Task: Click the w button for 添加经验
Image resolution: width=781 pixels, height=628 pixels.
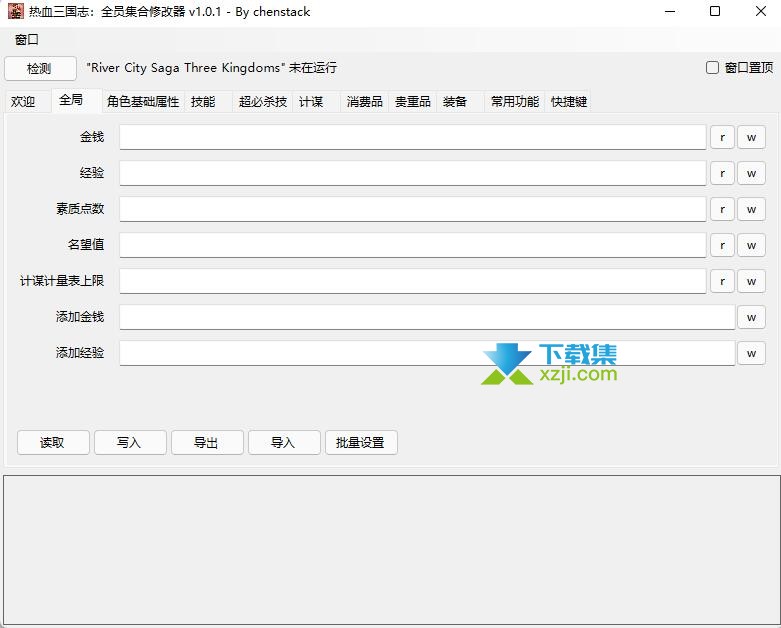Action: click(x=752, y=353)
